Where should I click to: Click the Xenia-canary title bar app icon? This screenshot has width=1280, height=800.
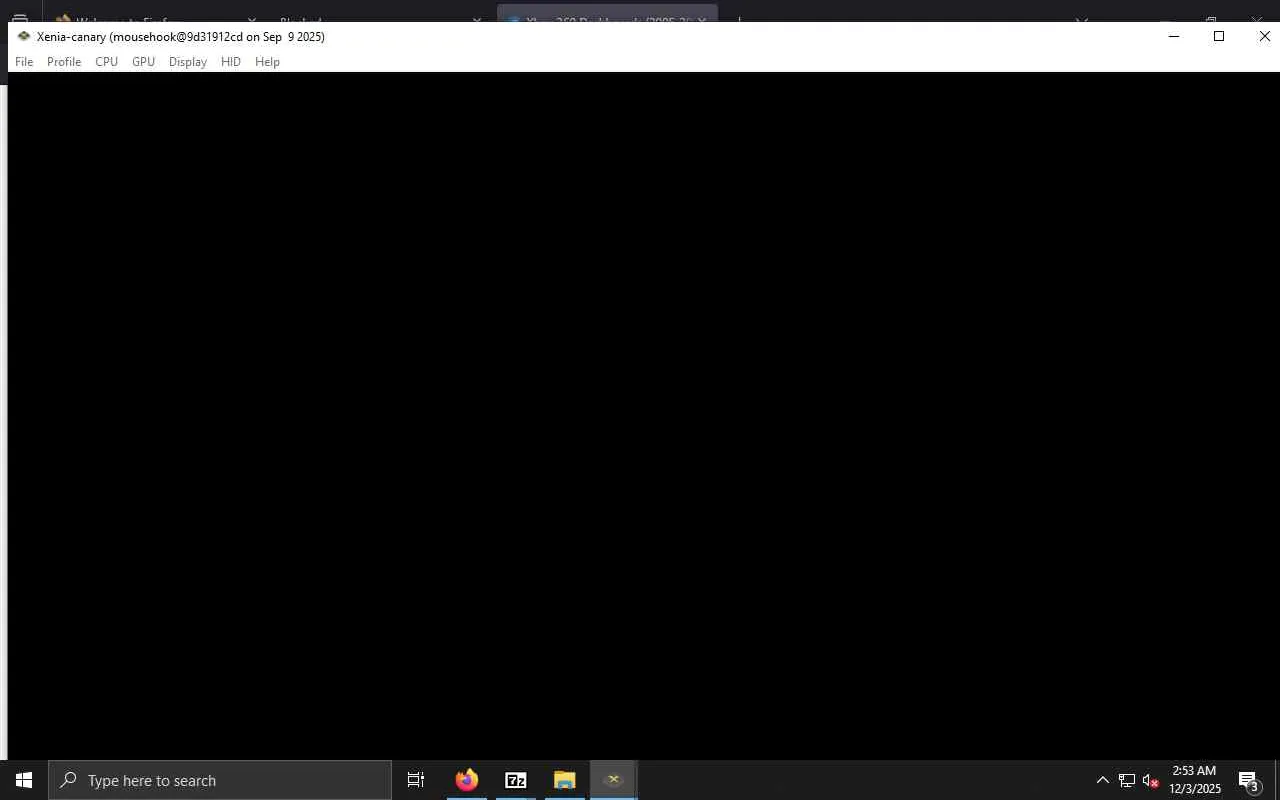point(24,36)
